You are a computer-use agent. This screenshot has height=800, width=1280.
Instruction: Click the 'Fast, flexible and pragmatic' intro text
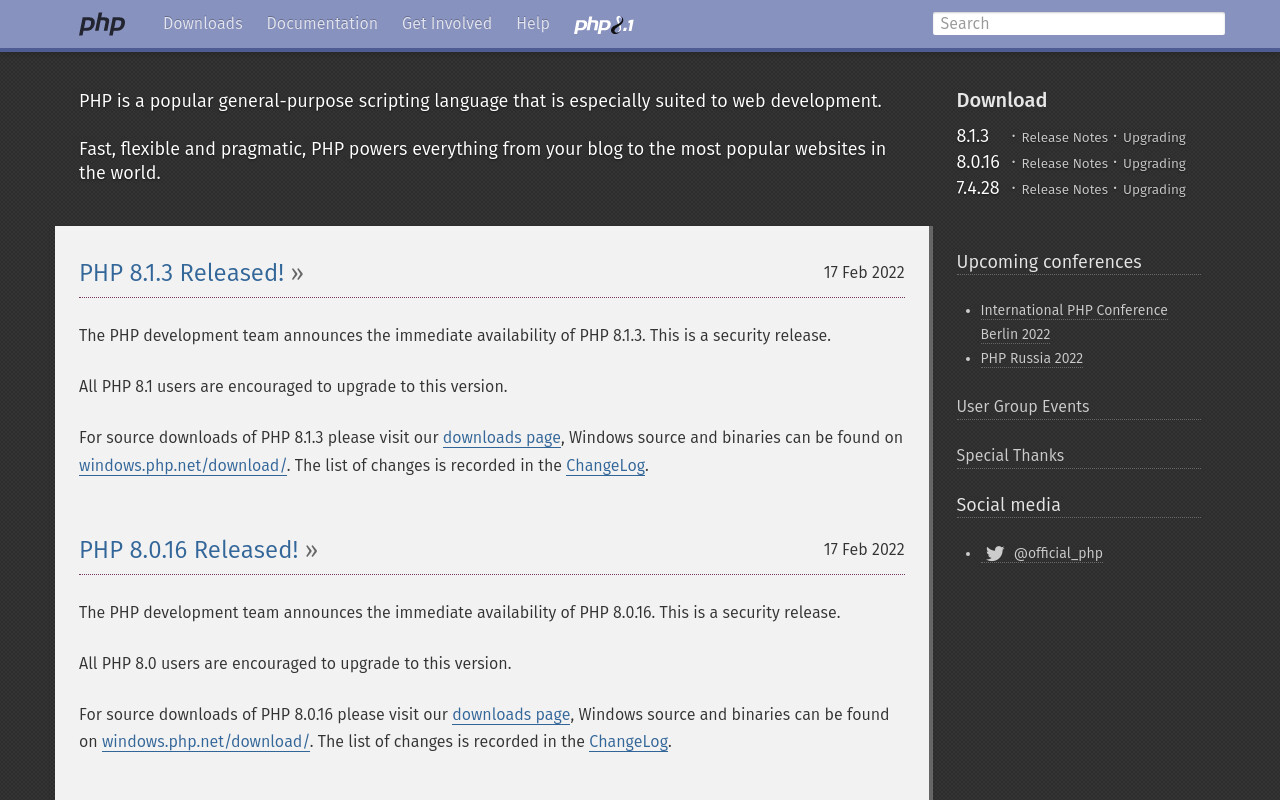(x=482, y=161)
